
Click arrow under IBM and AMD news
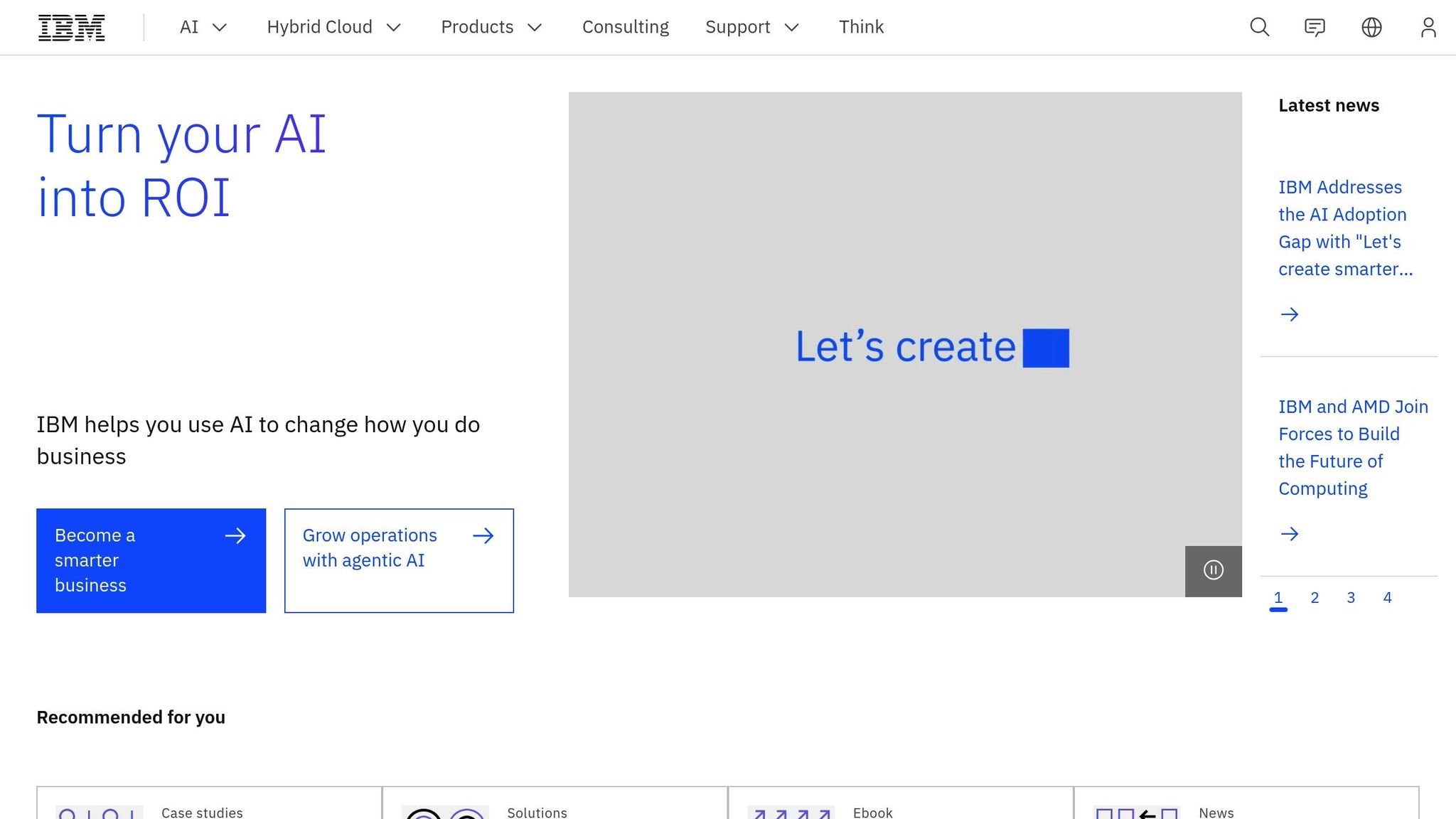(x=1289, y=534)
